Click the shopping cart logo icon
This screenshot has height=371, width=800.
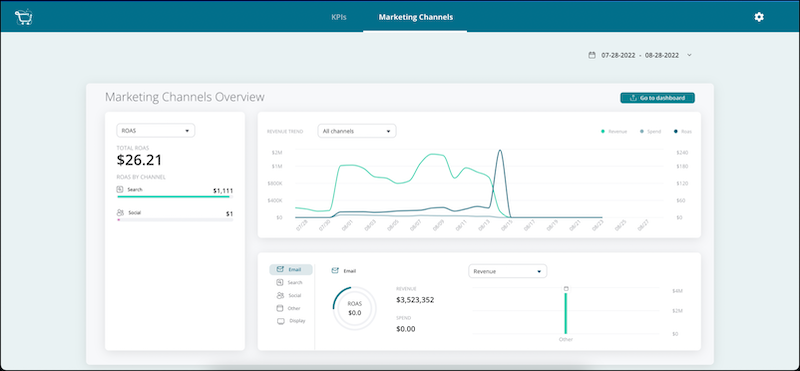[23, 17]
